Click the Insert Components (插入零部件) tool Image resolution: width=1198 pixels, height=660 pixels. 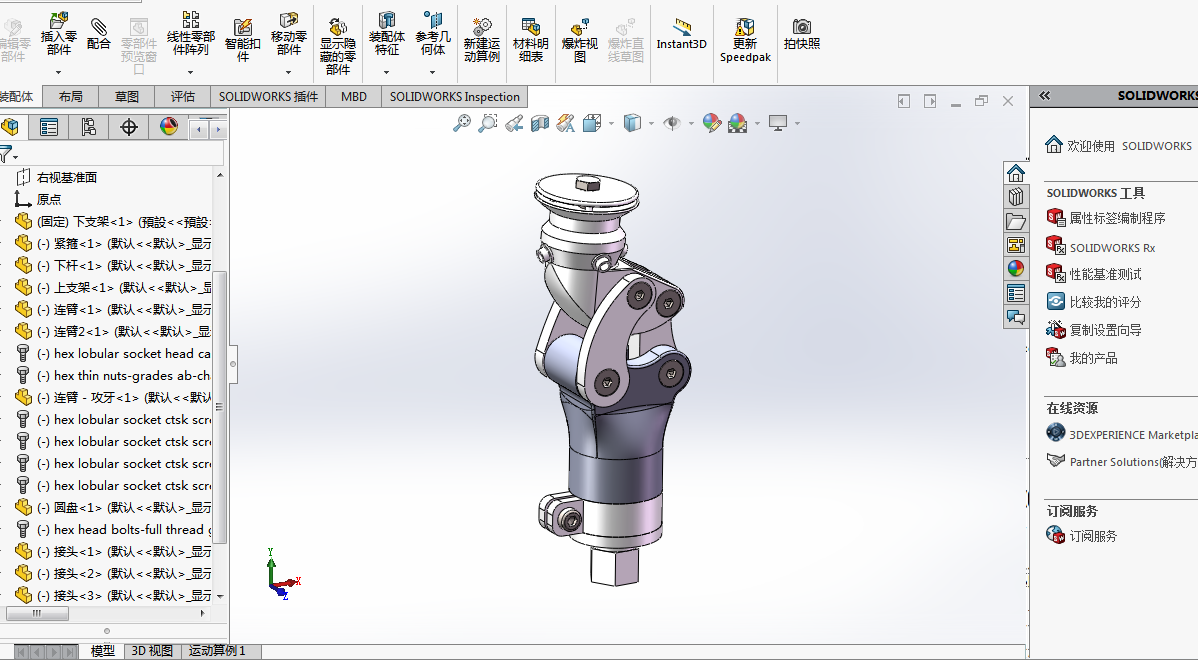pos(59,34)
